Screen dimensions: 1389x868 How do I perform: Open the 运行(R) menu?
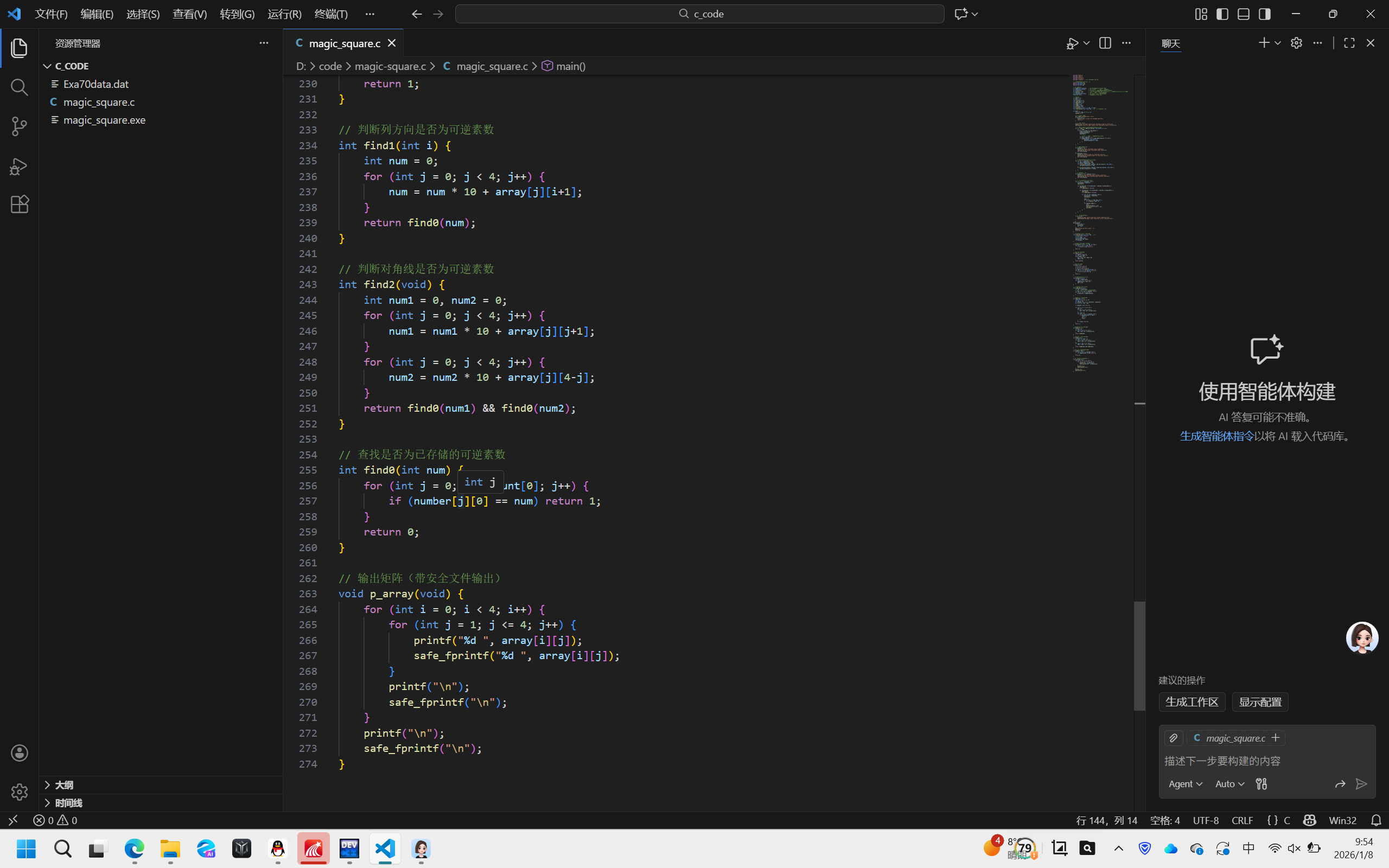[x=284, y=14]
